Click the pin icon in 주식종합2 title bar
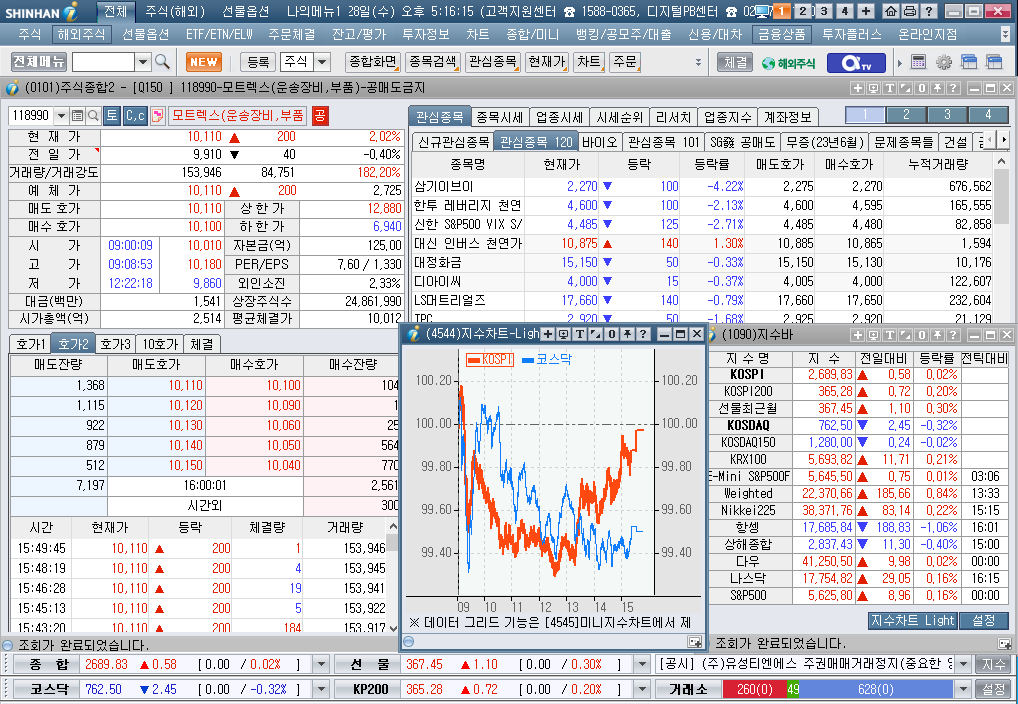This screenshot has height=704, width=1018. pos(937,88)
